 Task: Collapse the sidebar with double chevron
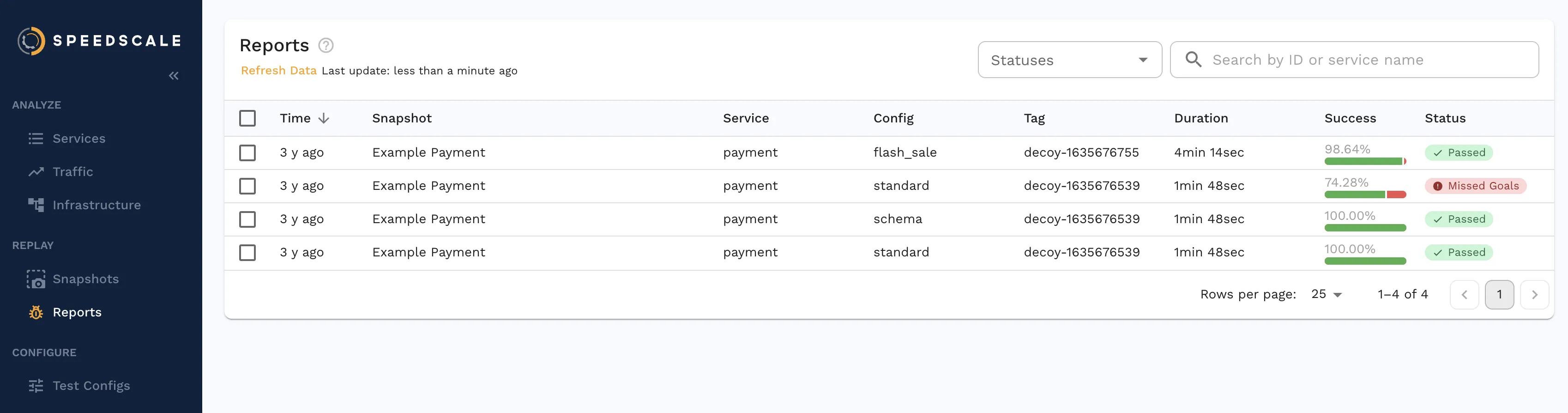(x=174, y=76)
